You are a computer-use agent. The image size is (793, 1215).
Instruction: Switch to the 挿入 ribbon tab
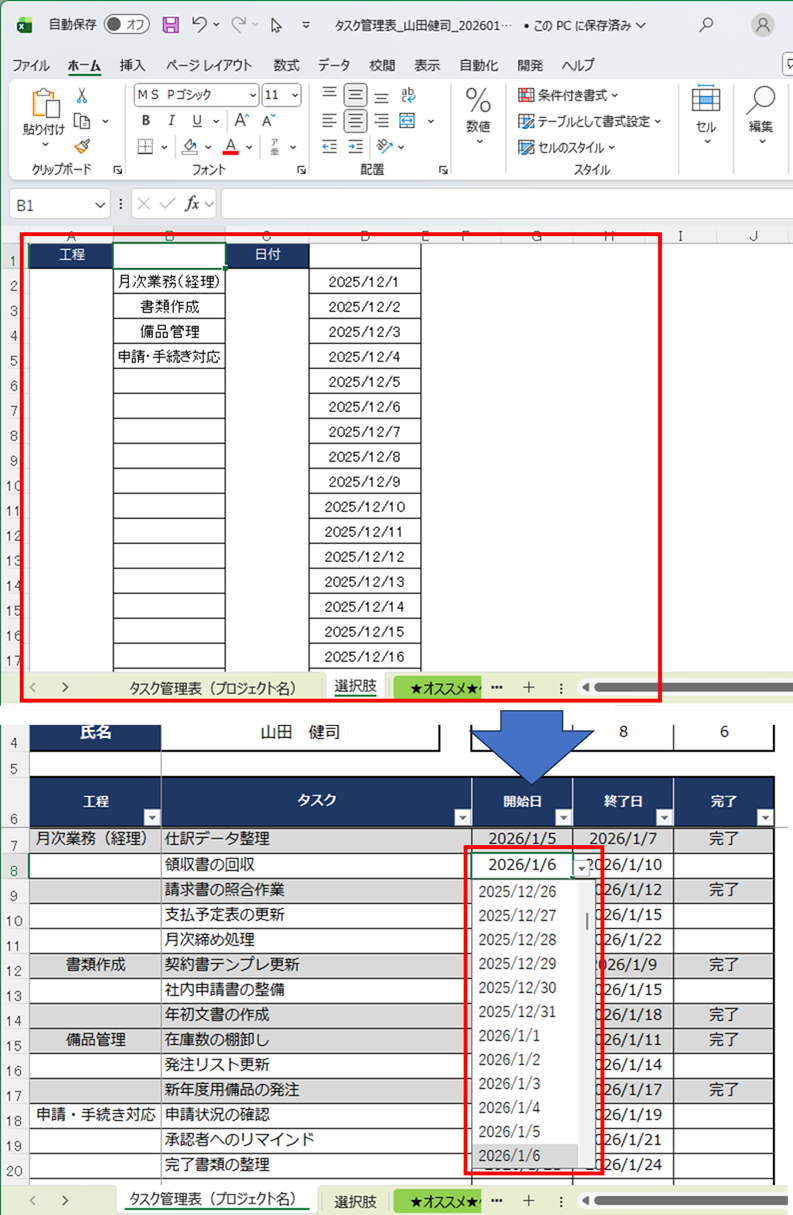pyautogui.click(x=132, y=65)
